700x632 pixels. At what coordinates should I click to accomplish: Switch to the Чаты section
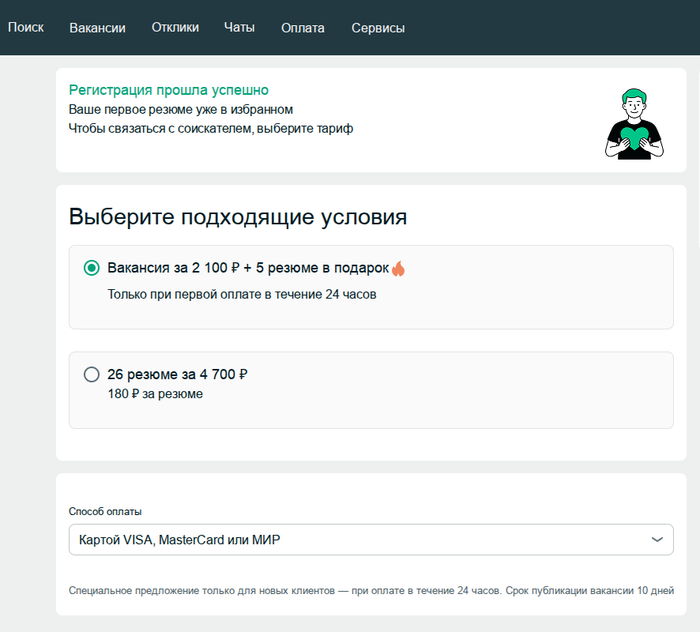coord(240,28)
